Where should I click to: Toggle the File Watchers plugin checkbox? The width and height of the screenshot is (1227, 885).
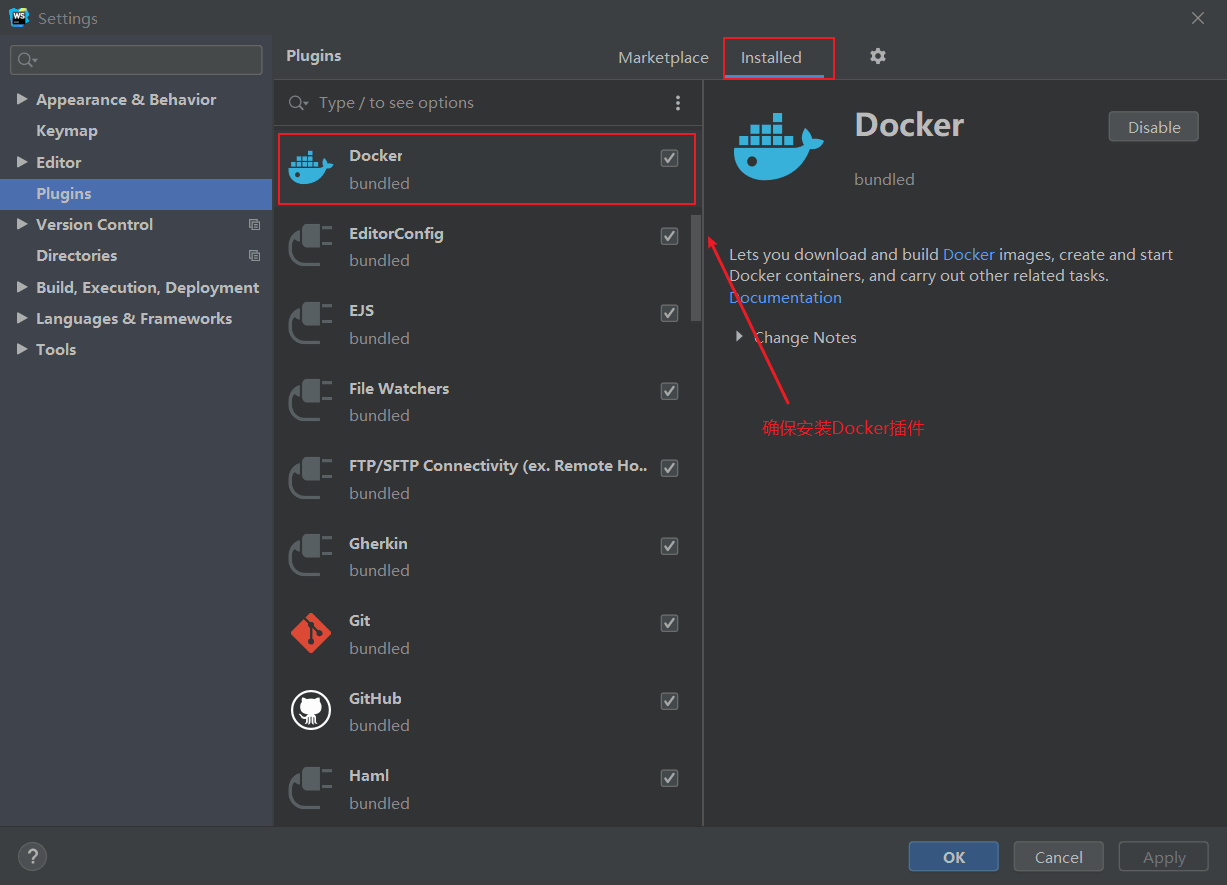(669, 391)
